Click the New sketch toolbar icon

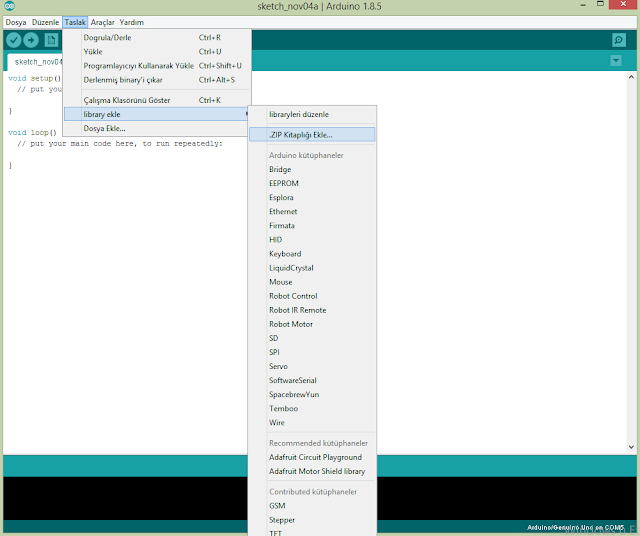pos(51,40)
